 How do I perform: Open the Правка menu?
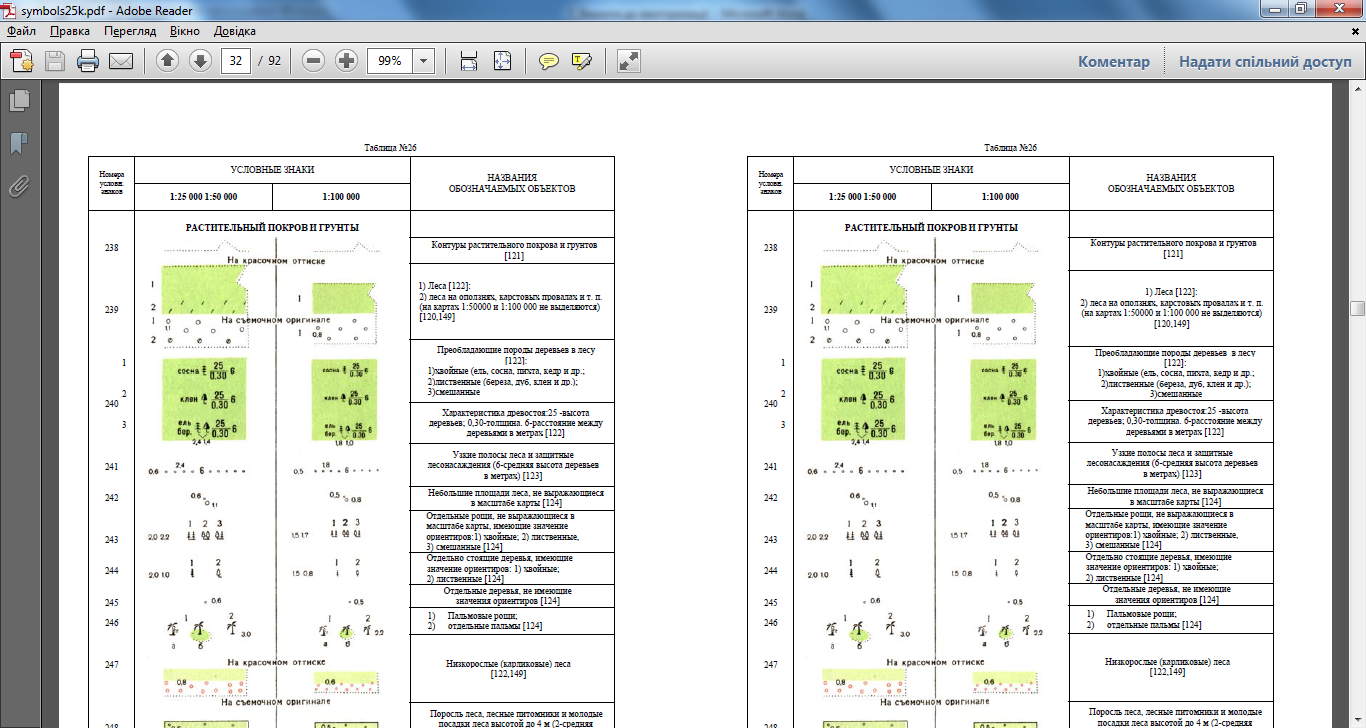[70, 31]
